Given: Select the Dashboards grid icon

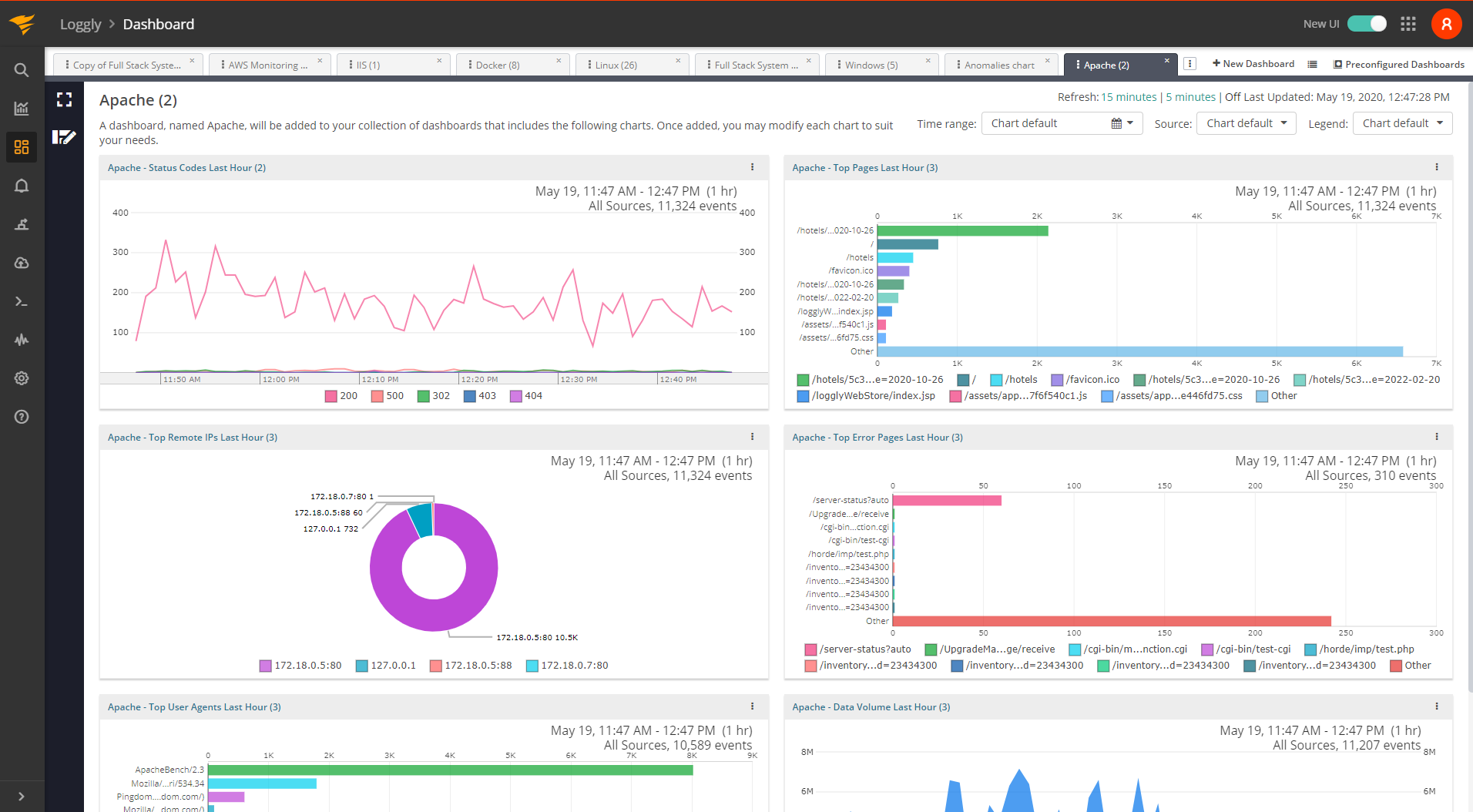Looking at the screenshot, I should 22,146.
